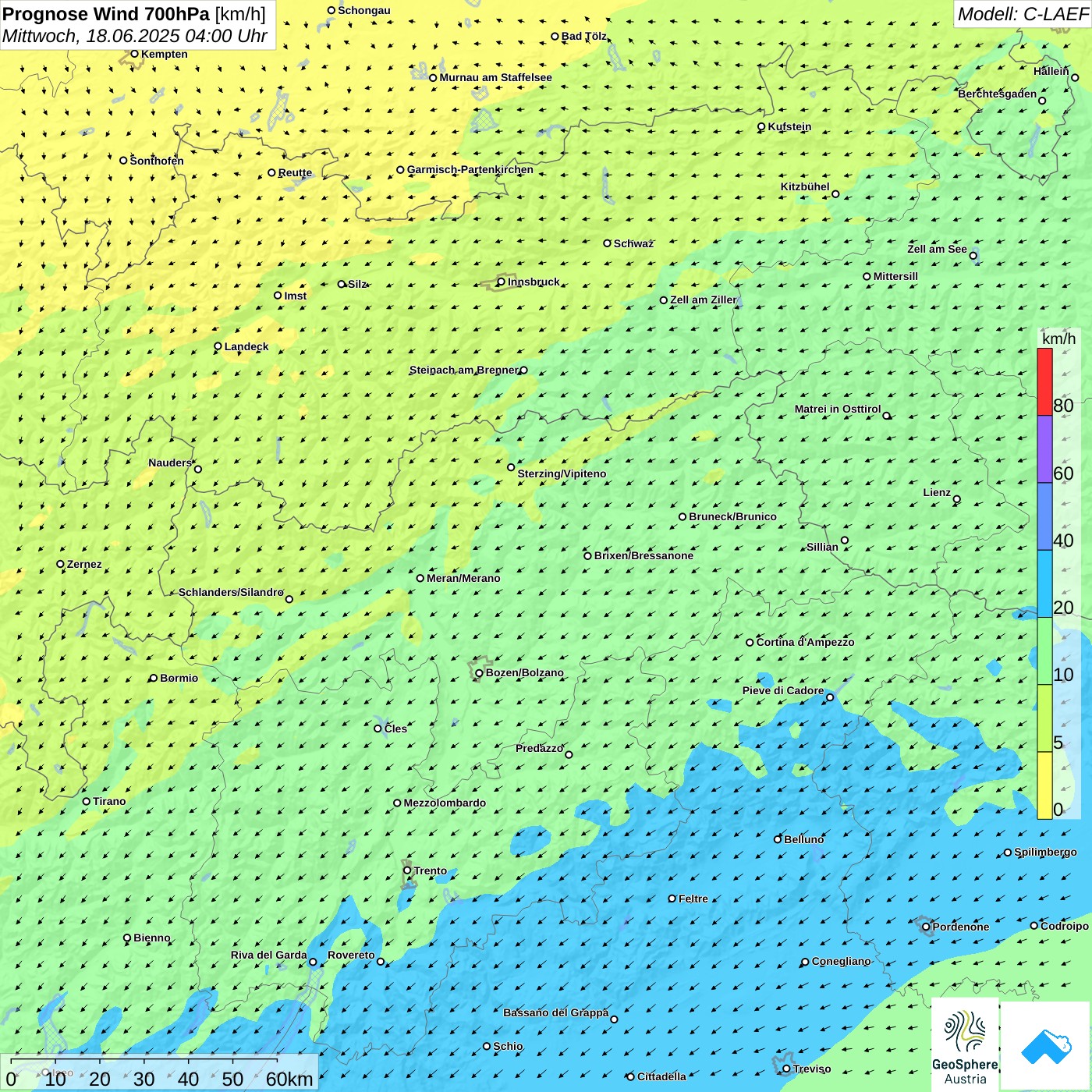
Task: Click the 'Berchtesgaden' label
Action: click(998, 94)
